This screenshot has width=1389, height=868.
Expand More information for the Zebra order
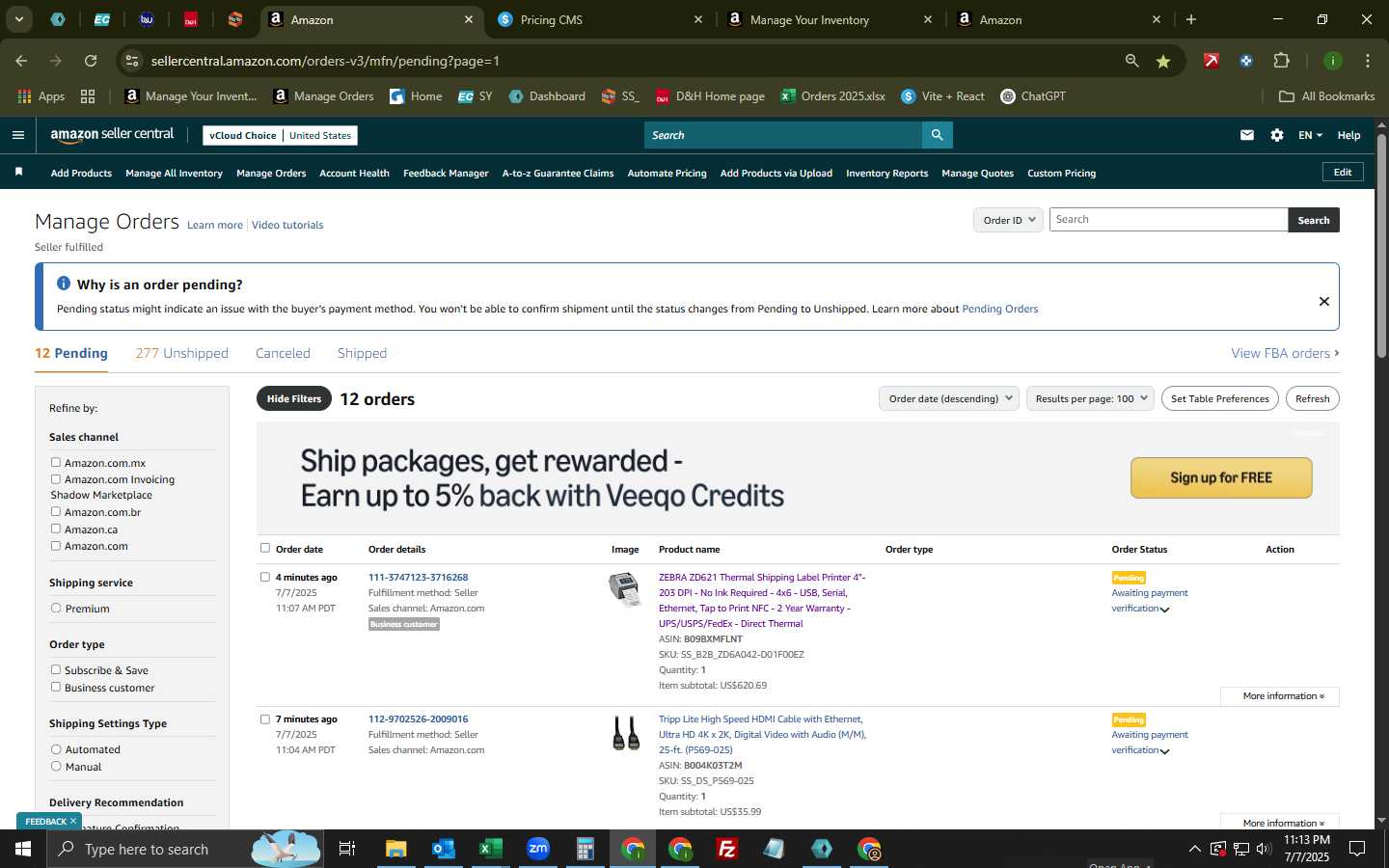[x=1279, y=695]
